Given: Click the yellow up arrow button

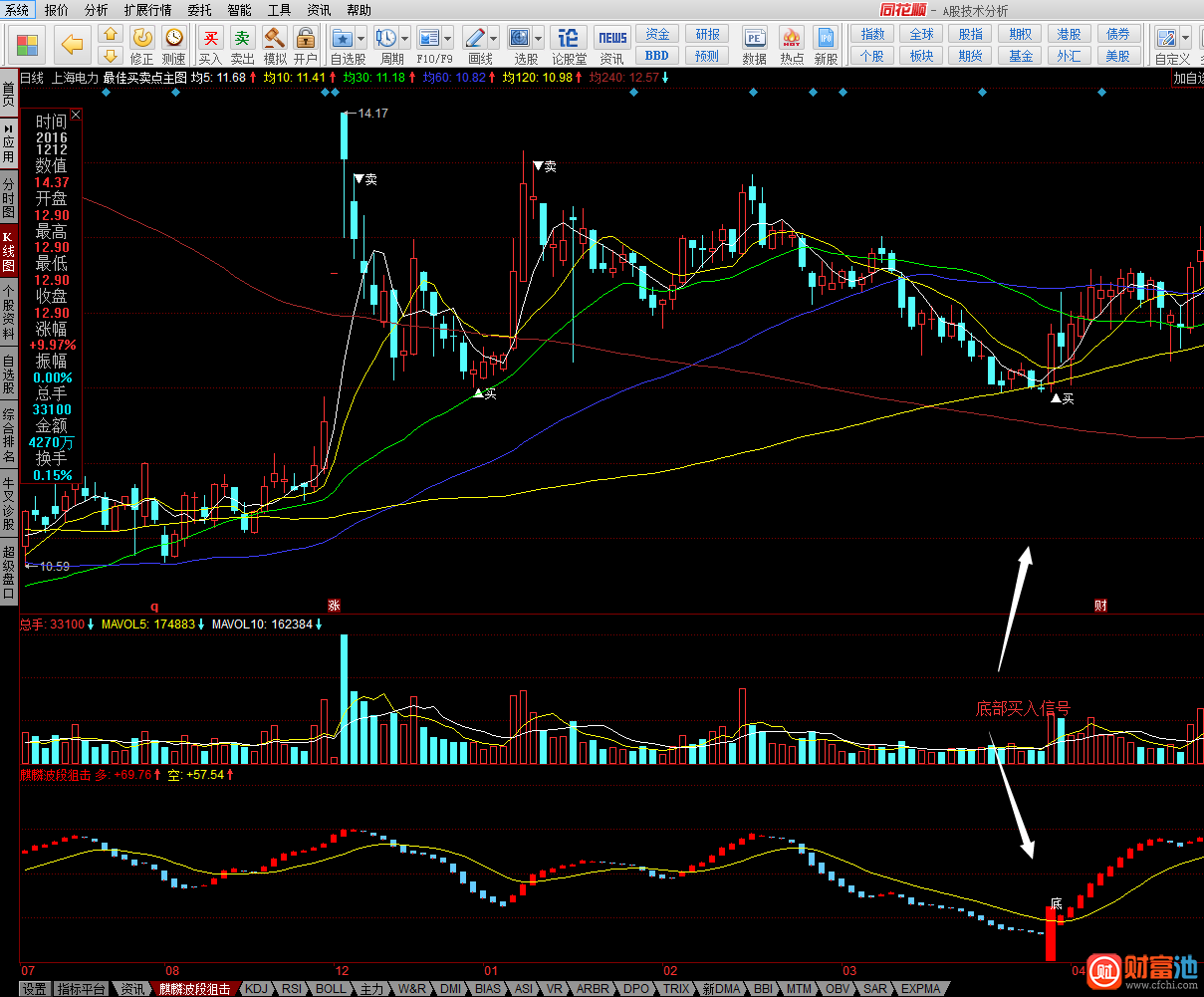Looking at the screenshot, I should tap(111, 36).
